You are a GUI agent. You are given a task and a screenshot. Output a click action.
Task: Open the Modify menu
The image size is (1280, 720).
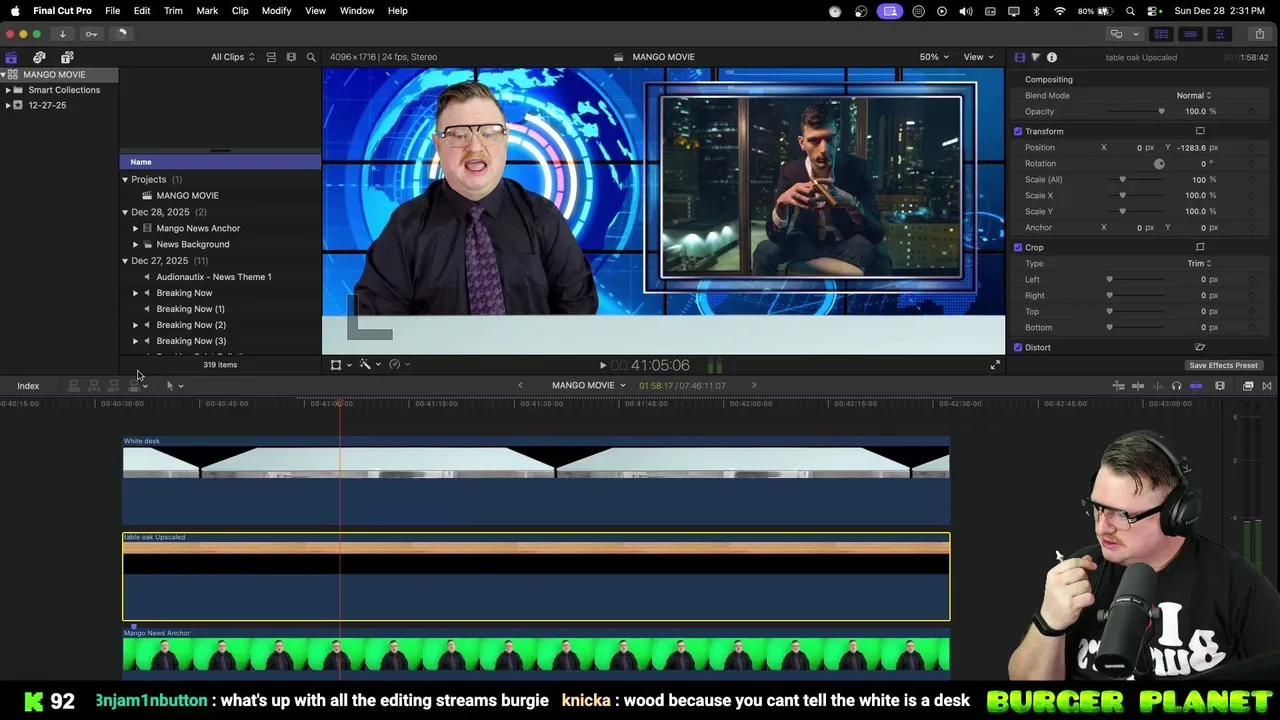tap(276, 11)
